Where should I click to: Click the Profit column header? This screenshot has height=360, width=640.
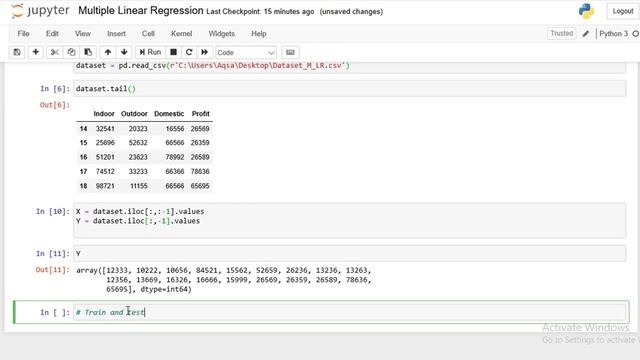[200, 114]
